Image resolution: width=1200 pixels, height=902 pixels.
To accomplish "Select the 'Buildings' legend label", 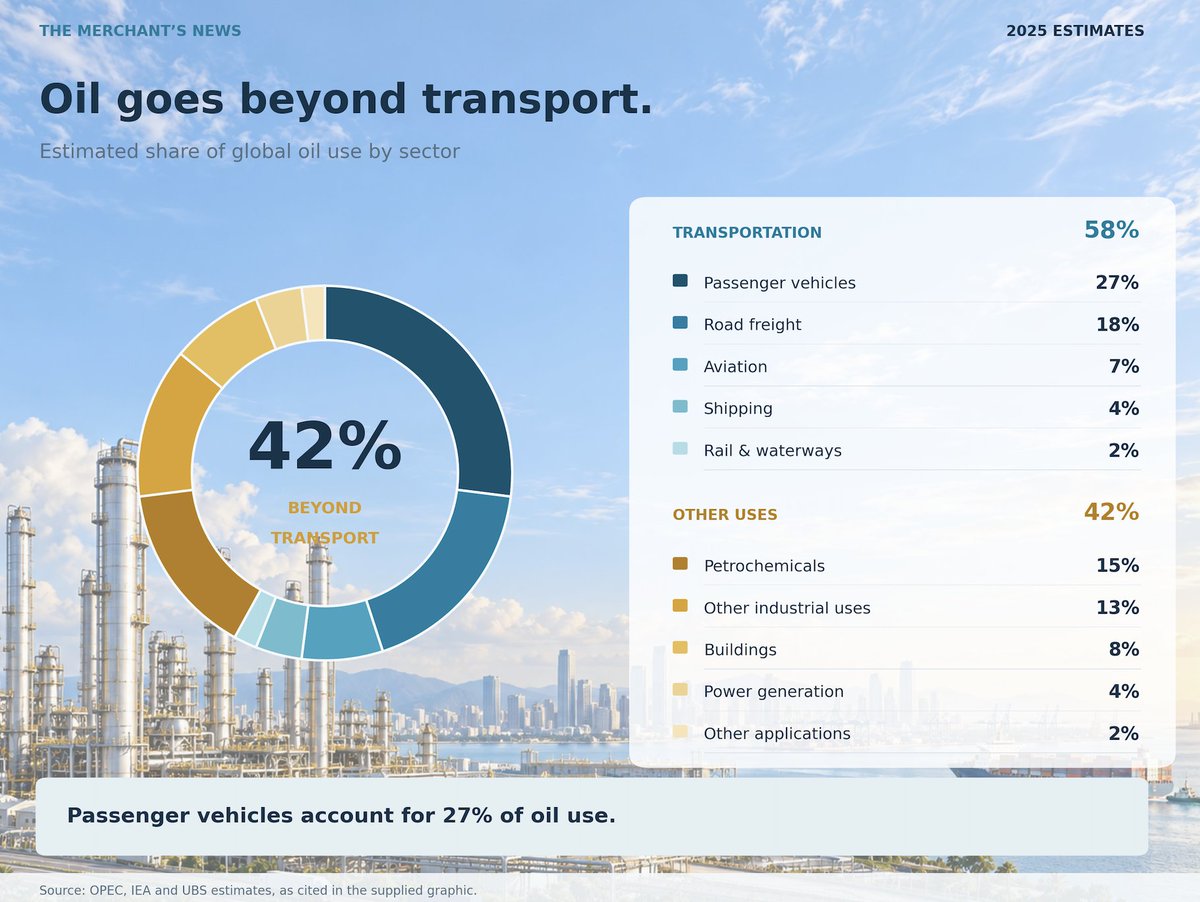I will 740,650.
